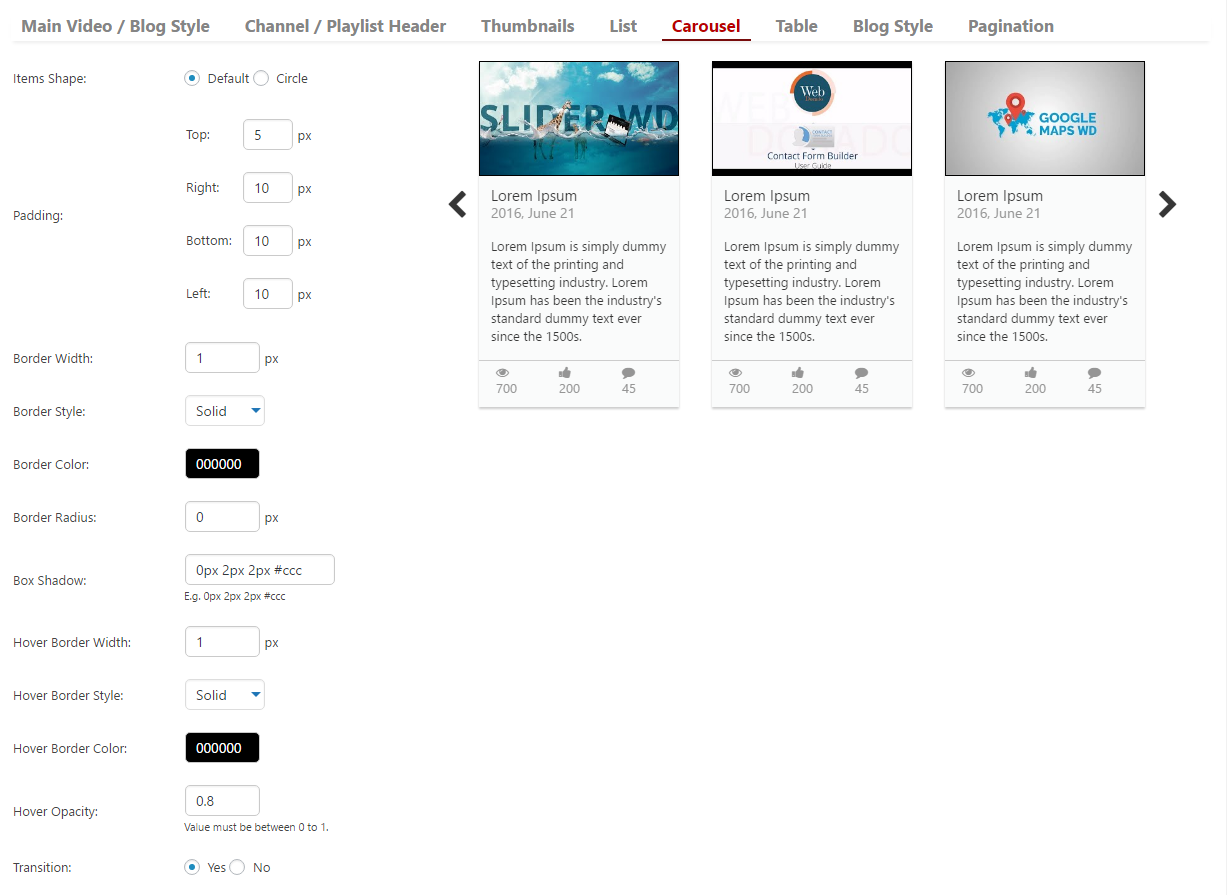
Task: Click the next carousel arrow
Action: coord(1167,204)
